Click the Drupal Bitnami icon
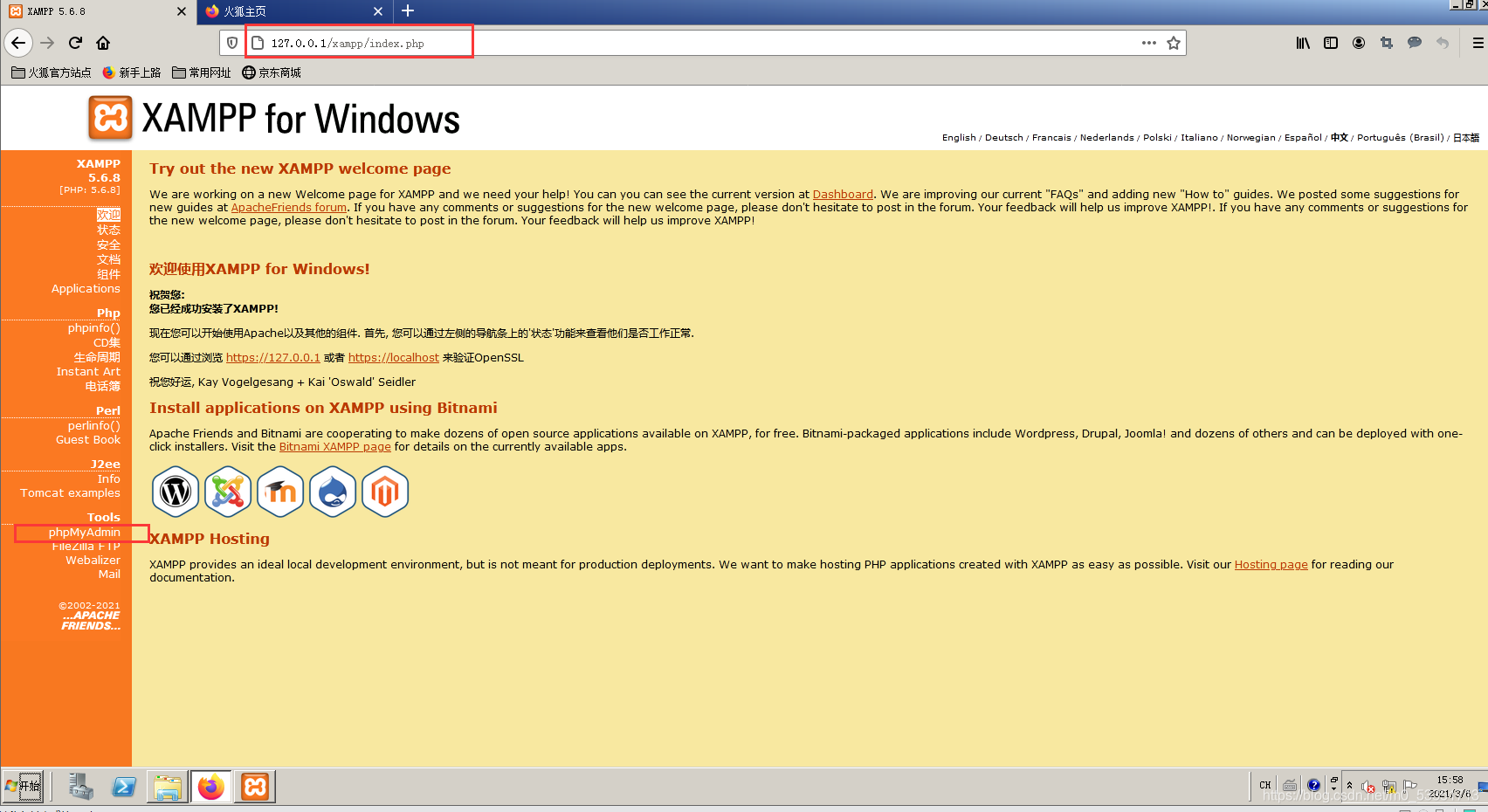This screenshot has width=1488, height=812. tap(333, 492)
